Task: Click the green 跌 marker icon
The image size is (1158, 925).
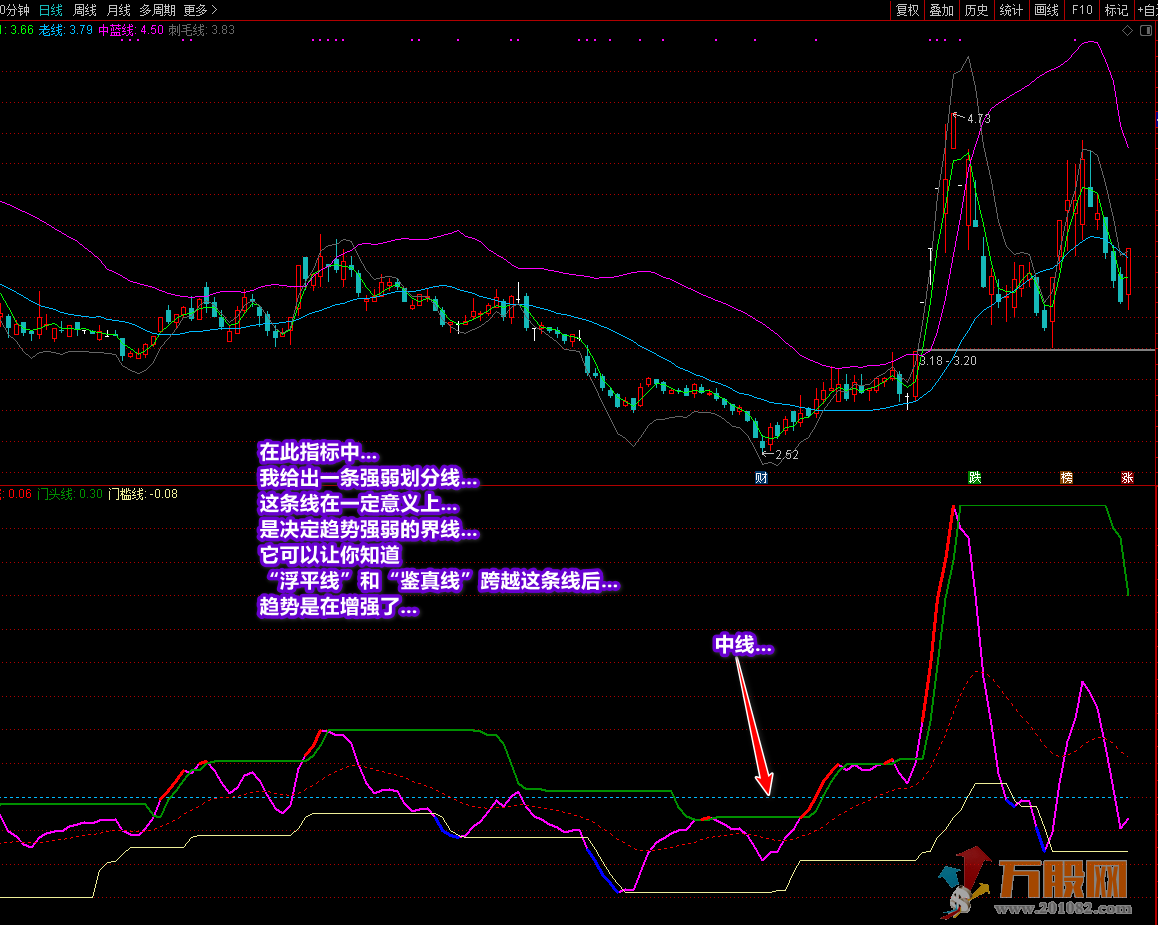Action: (x=974, y=478)
